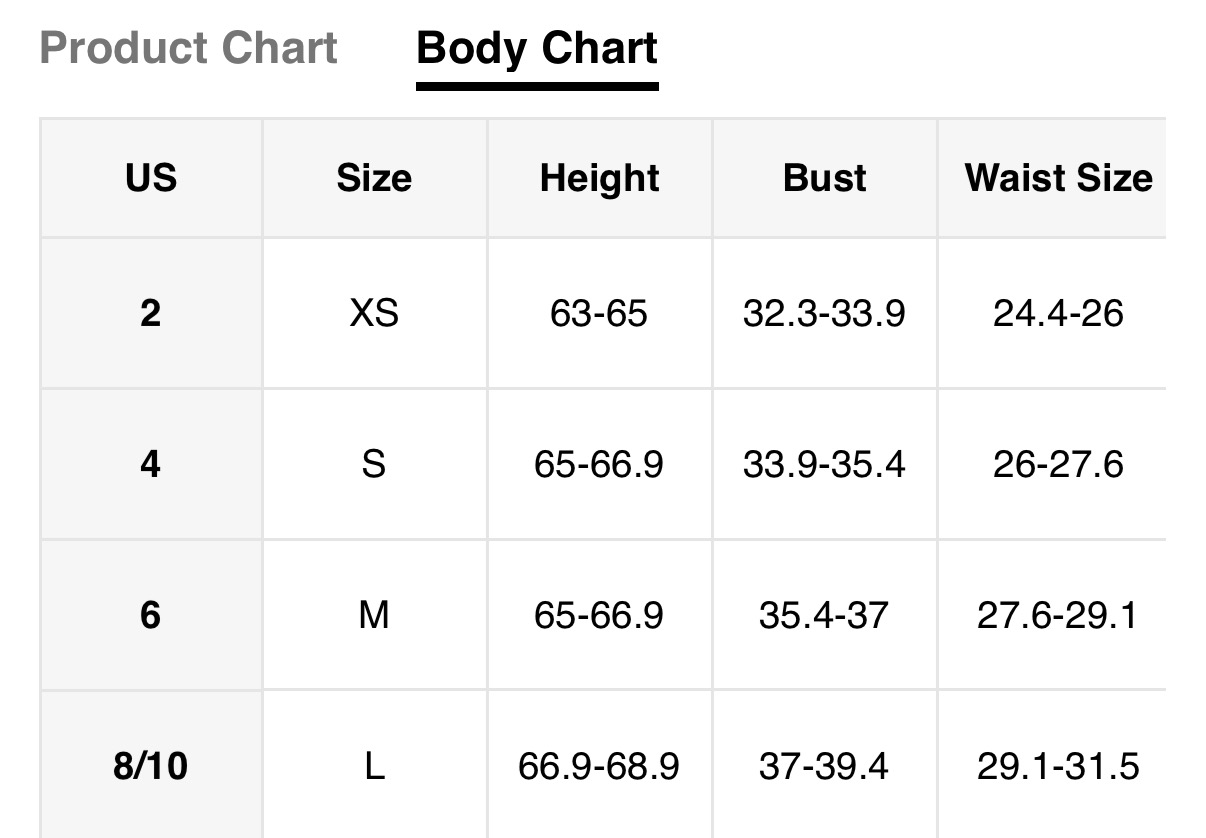Click the 66.9-68.9 height value

click(599, 766)
